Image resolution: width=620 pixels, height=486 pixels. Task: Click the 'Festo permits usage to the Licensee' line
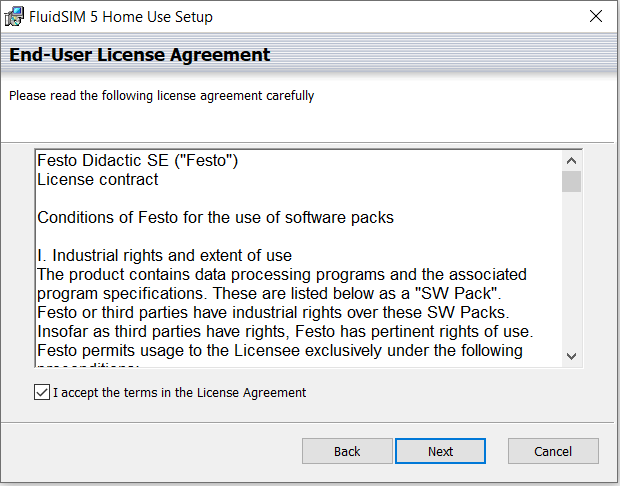[x=280, y=350]
